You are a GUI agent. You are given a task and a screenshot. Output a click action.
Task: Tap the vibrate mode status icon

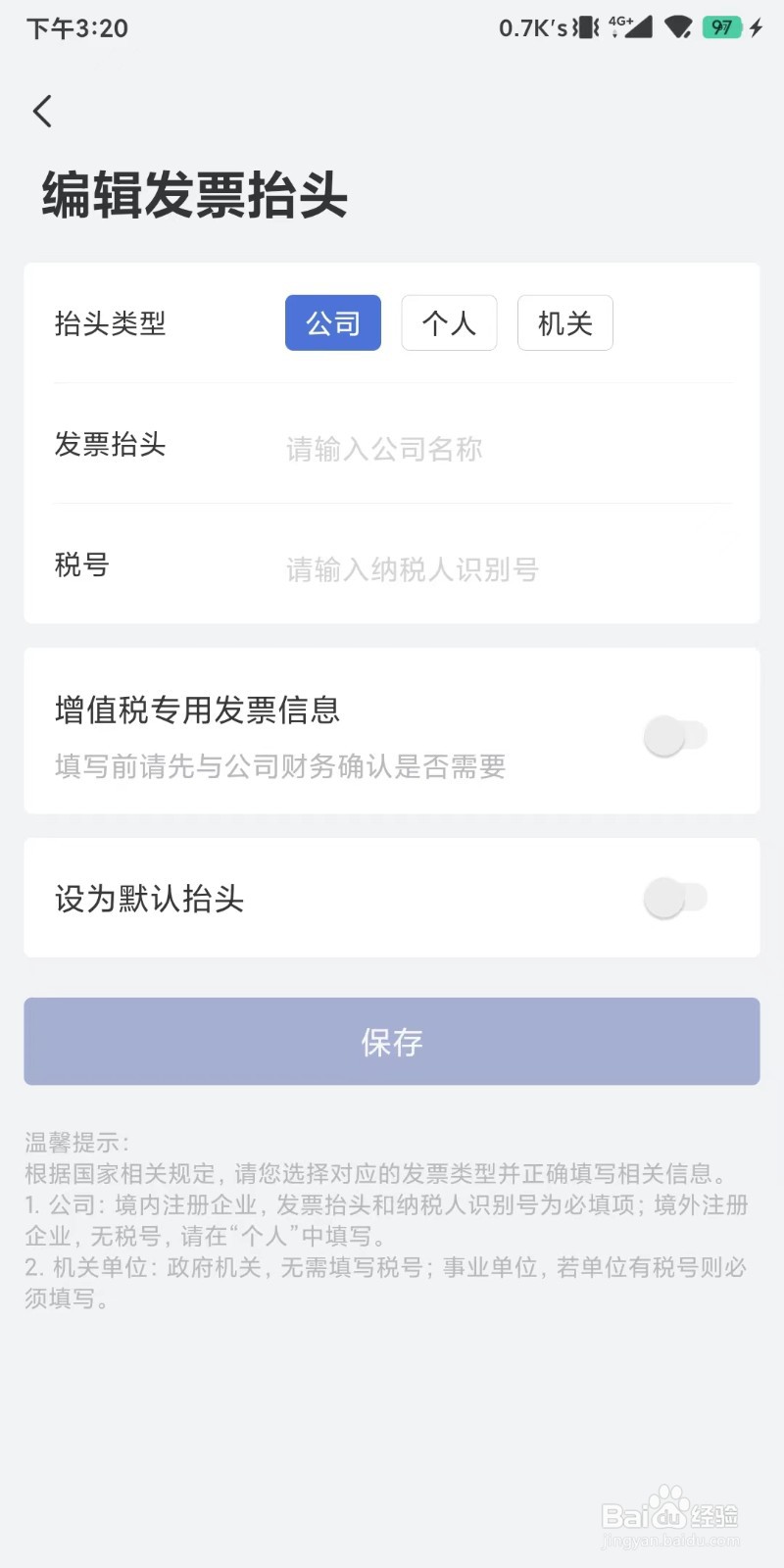586,27
